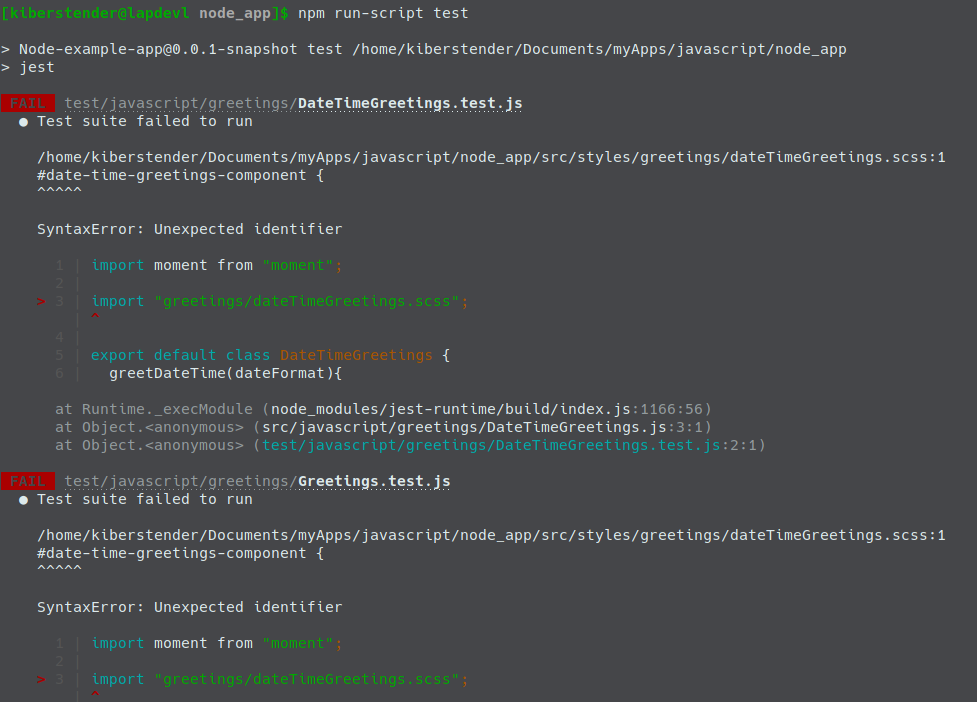Click the first SyntaxError: Unexpected identifier message

click(x=189, y=229)
